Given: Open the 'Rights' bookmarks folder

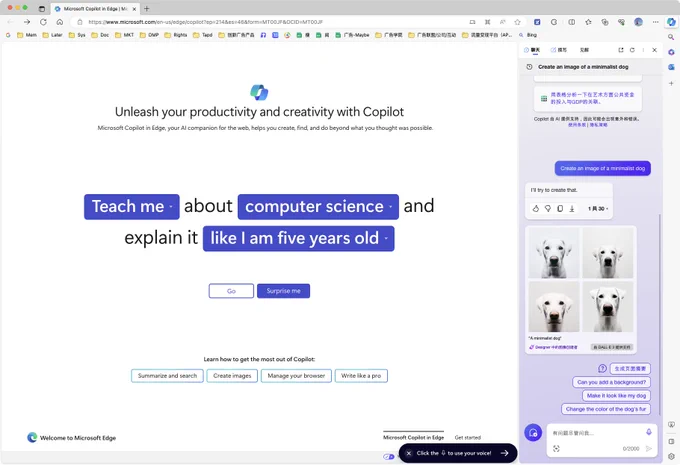Looking at the screenshot, I should pyautogui.click(x=176, y=35).
